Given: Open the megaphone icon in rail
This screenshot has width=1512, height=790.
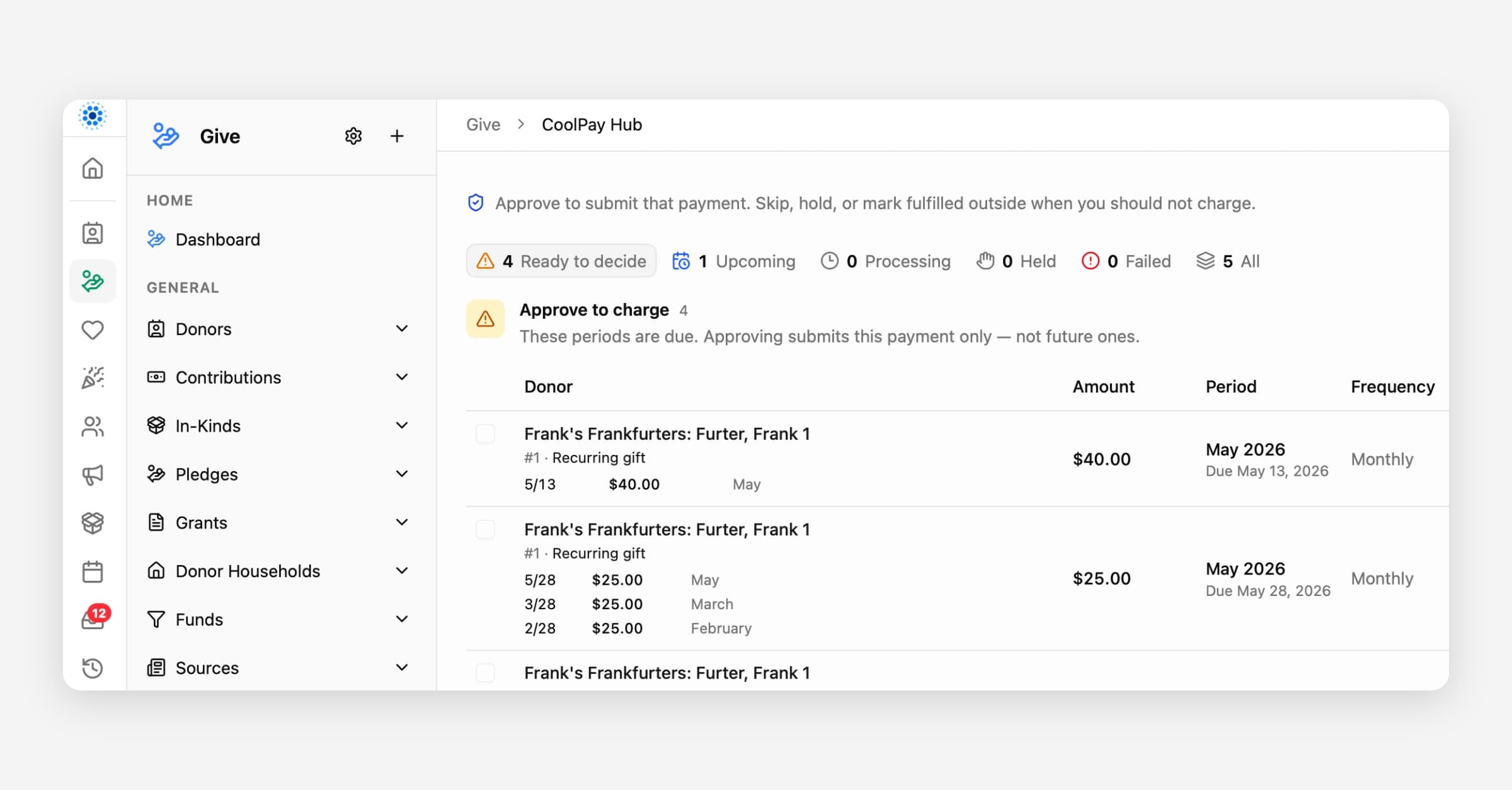Looking at the screenshot, I should 93,474.
